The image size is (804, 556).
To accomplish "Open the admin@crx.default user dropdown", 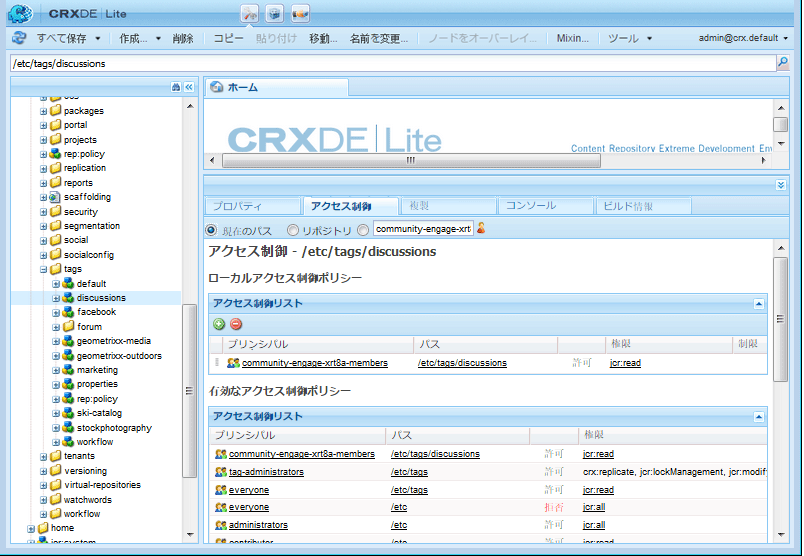I will click(x=742, y=38).
